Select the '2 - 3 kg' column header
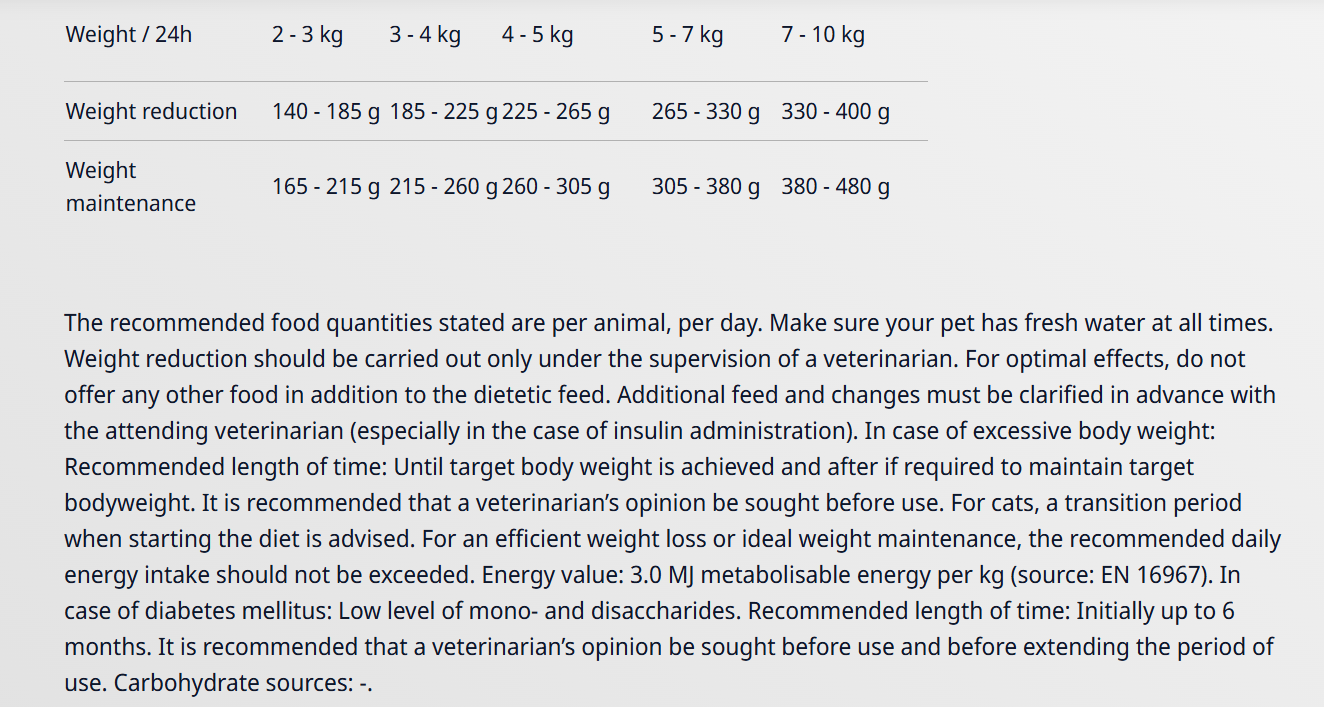1324x707 pixels. point(307,35)
